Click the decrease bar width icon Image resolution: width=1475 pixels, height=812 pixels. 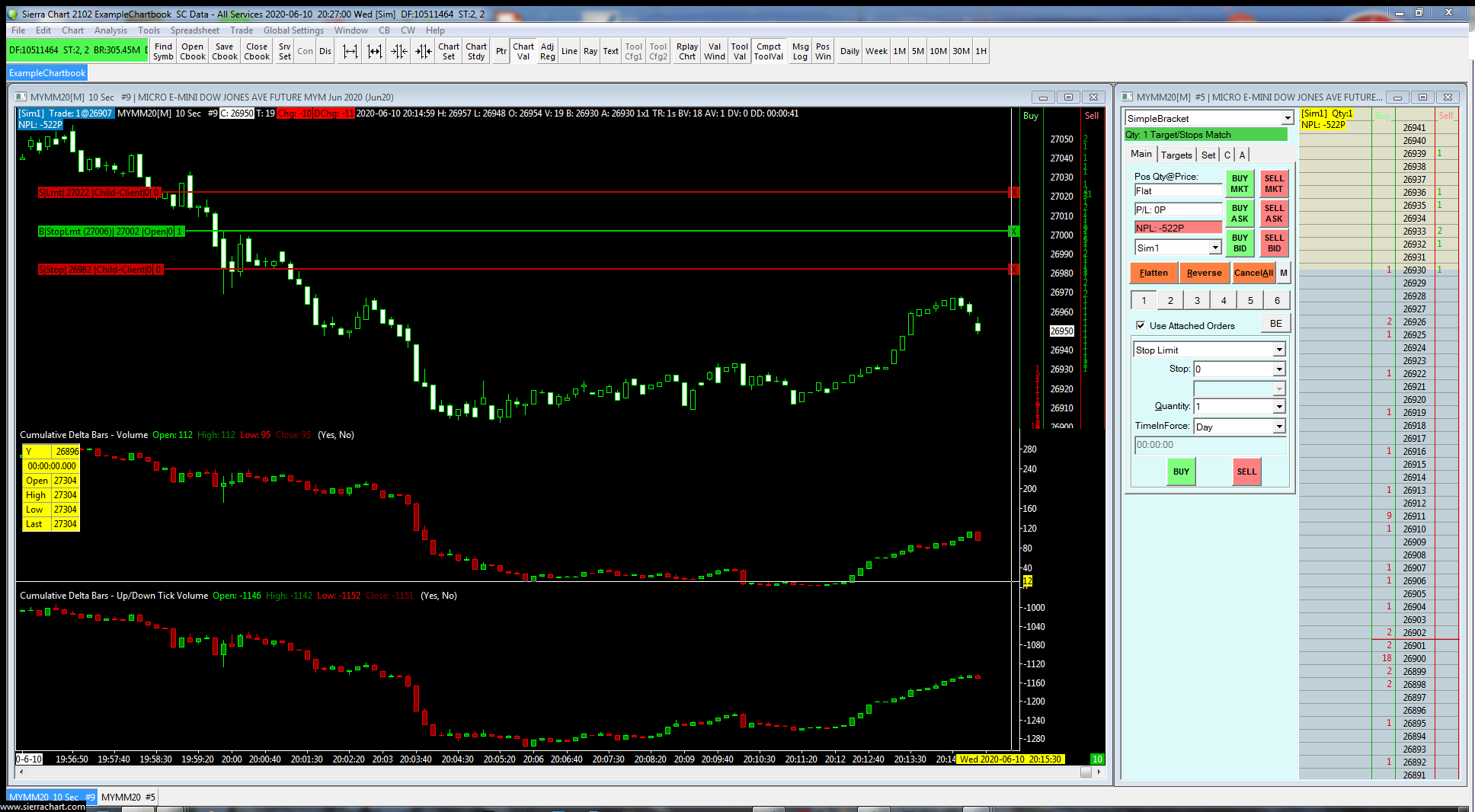(424, 51)
